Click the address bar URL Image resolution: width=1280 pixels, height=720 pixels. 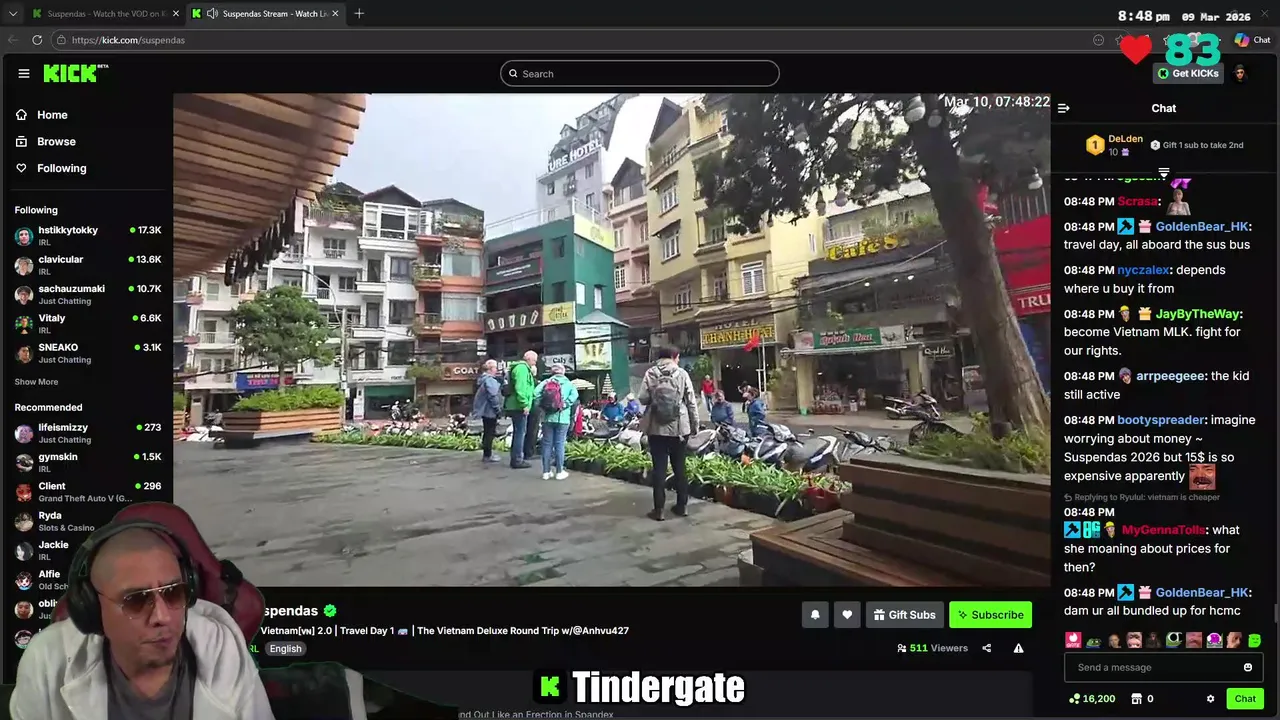[x=128, y=40]
